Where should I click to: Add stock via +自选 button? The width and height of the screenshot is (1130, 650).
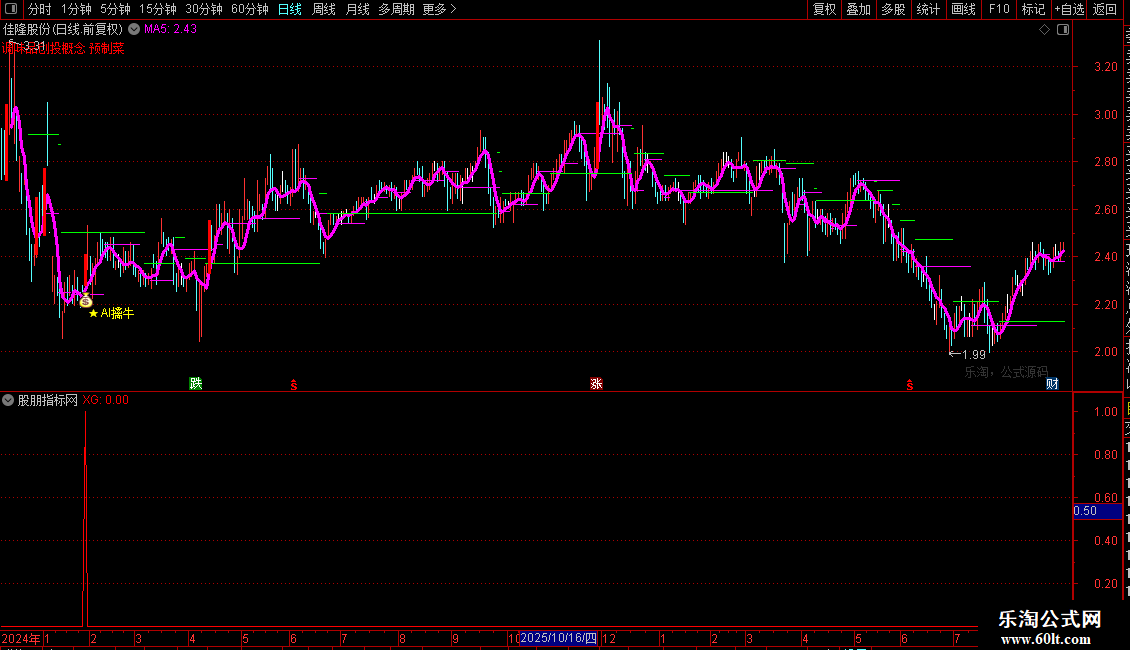coord(1069,9)
